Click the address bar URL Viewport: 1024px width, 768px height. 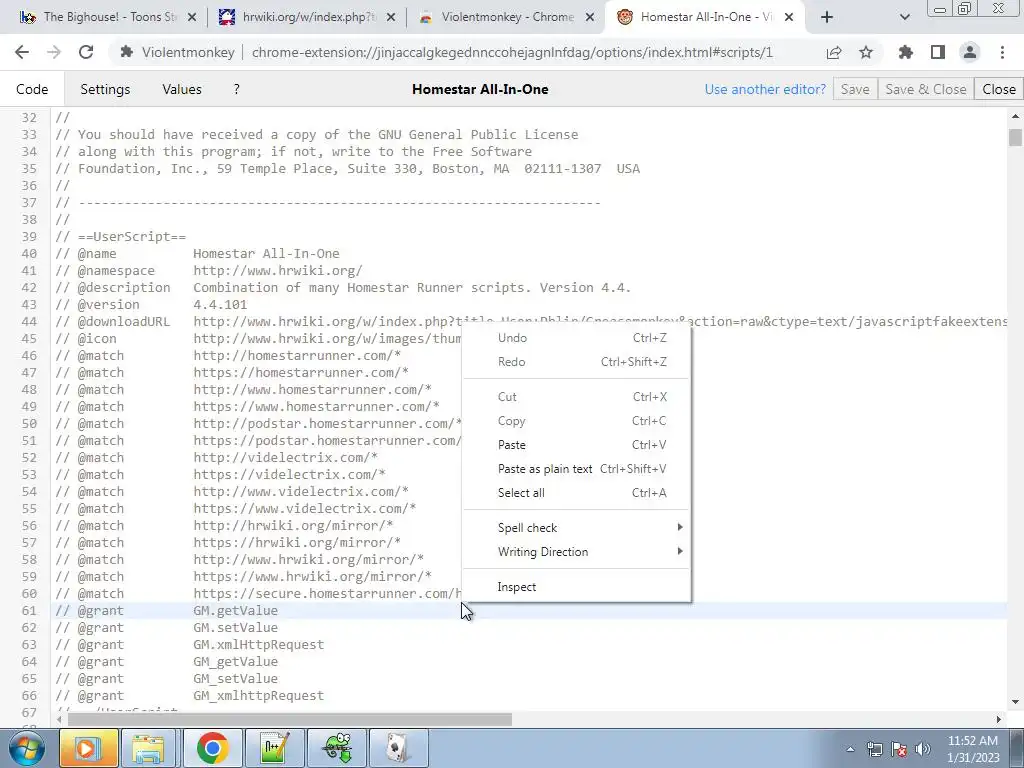click(x=512, y=52)
